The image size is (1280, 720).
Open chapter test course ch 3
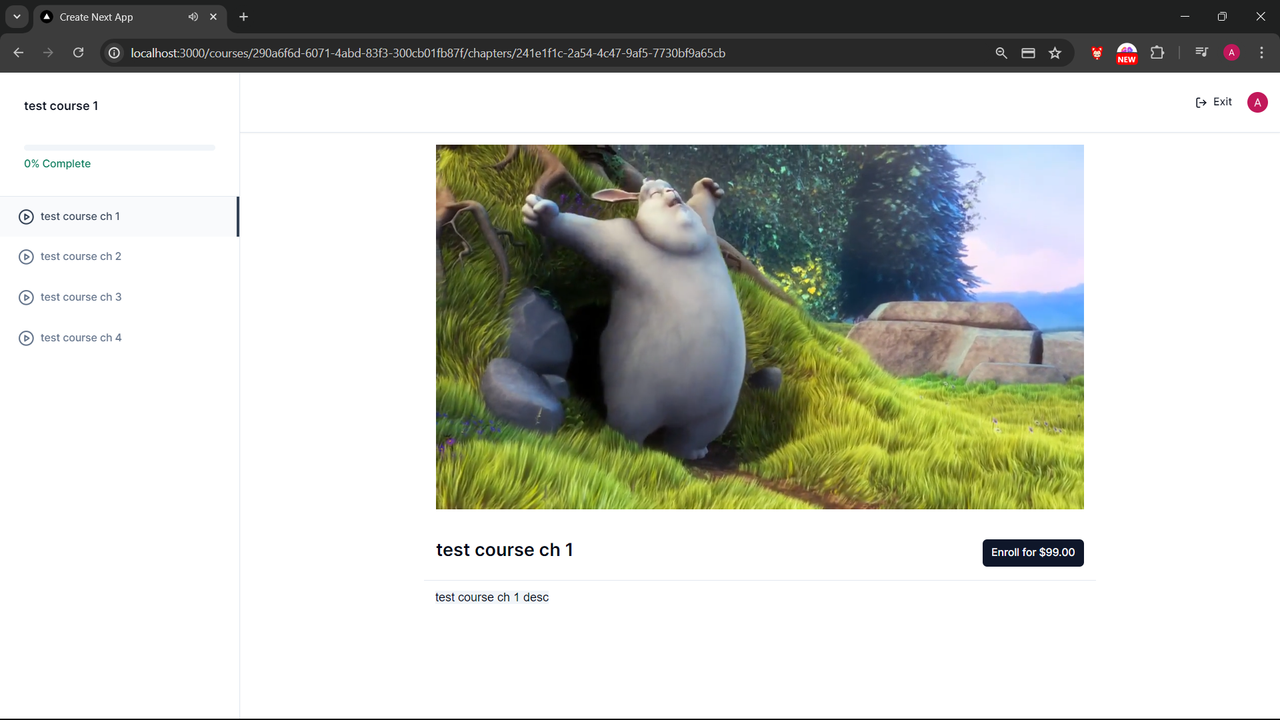click(x=119, y=297)
